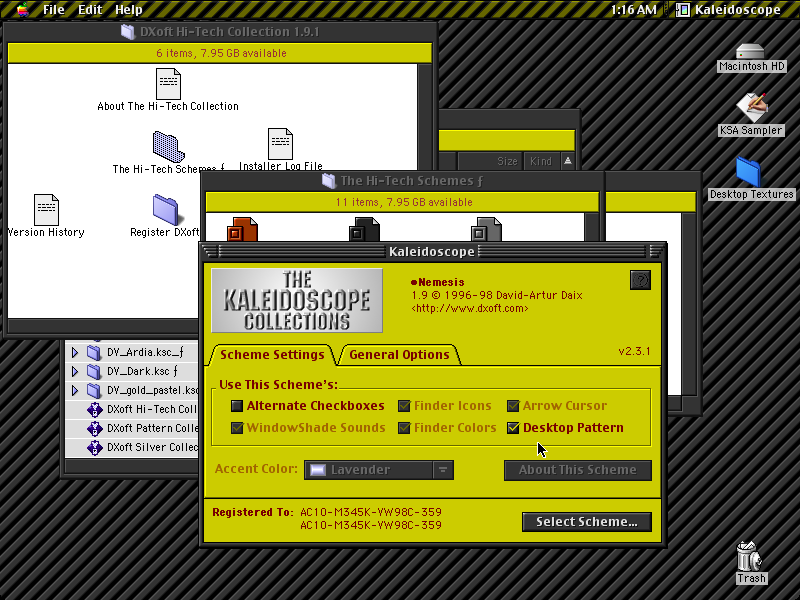
Task: Expand the DV_Ardia.ksc folder row
Action: pos(75,352)
